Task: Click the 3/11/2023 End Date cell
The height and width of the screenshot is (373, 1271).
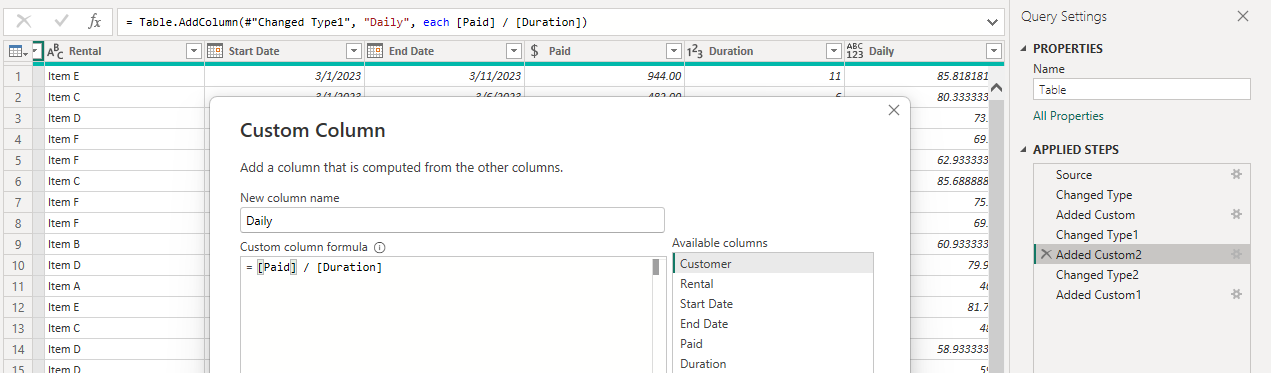Action: (x=444, y=75)
